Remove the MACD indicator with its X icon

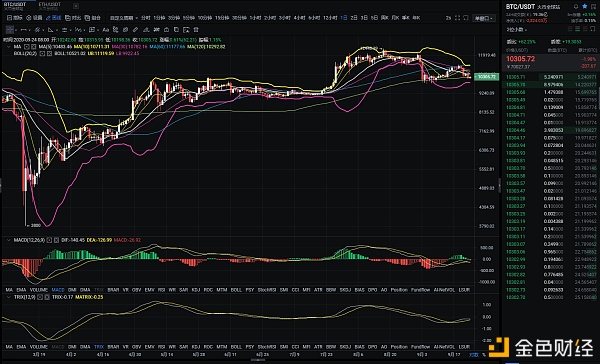pos(56,240)
